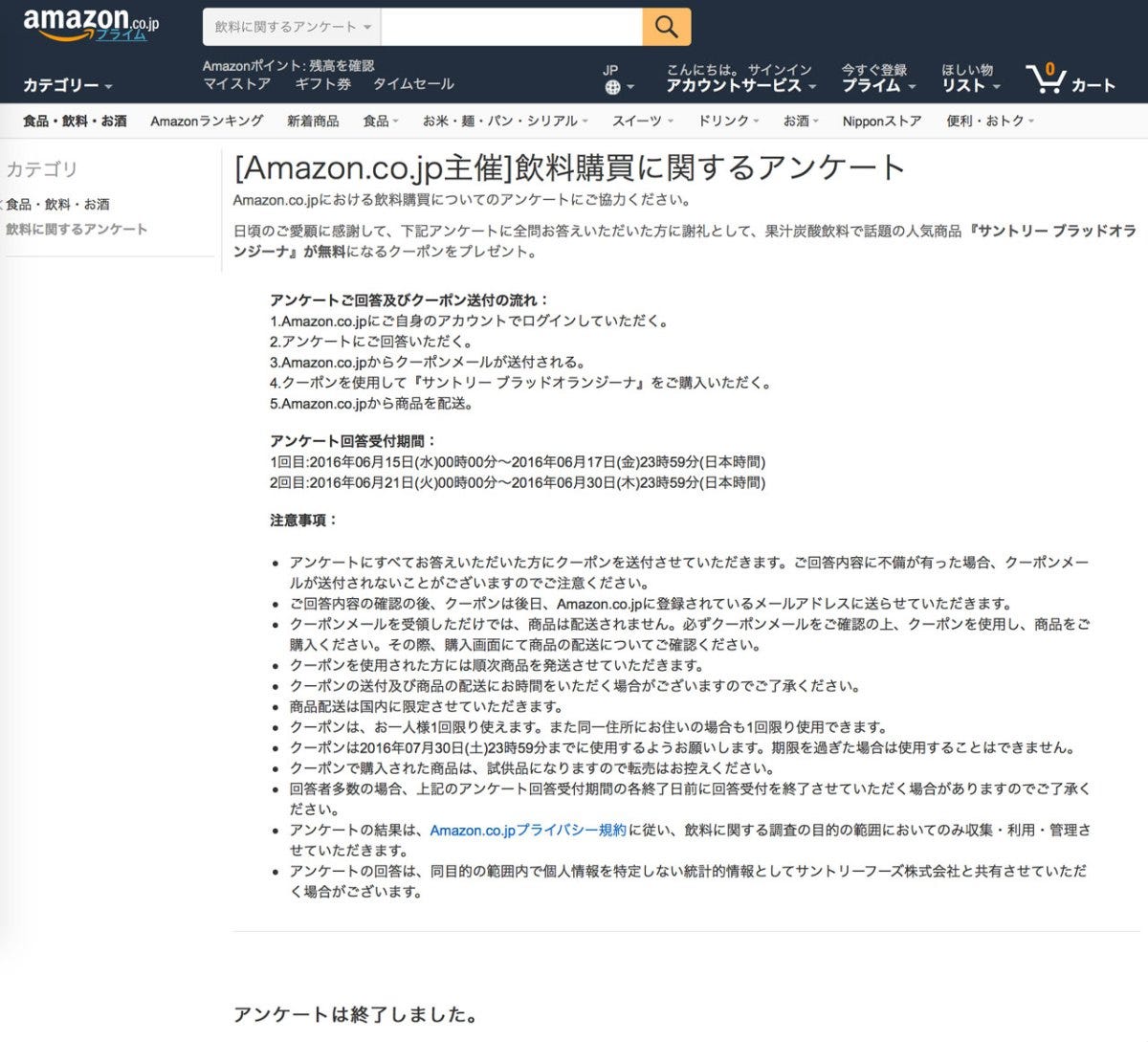Click the Amazon.co.jpプライバシー規約 link
The width and height of the screenshot is (1148, 1042).
[528, 830]
